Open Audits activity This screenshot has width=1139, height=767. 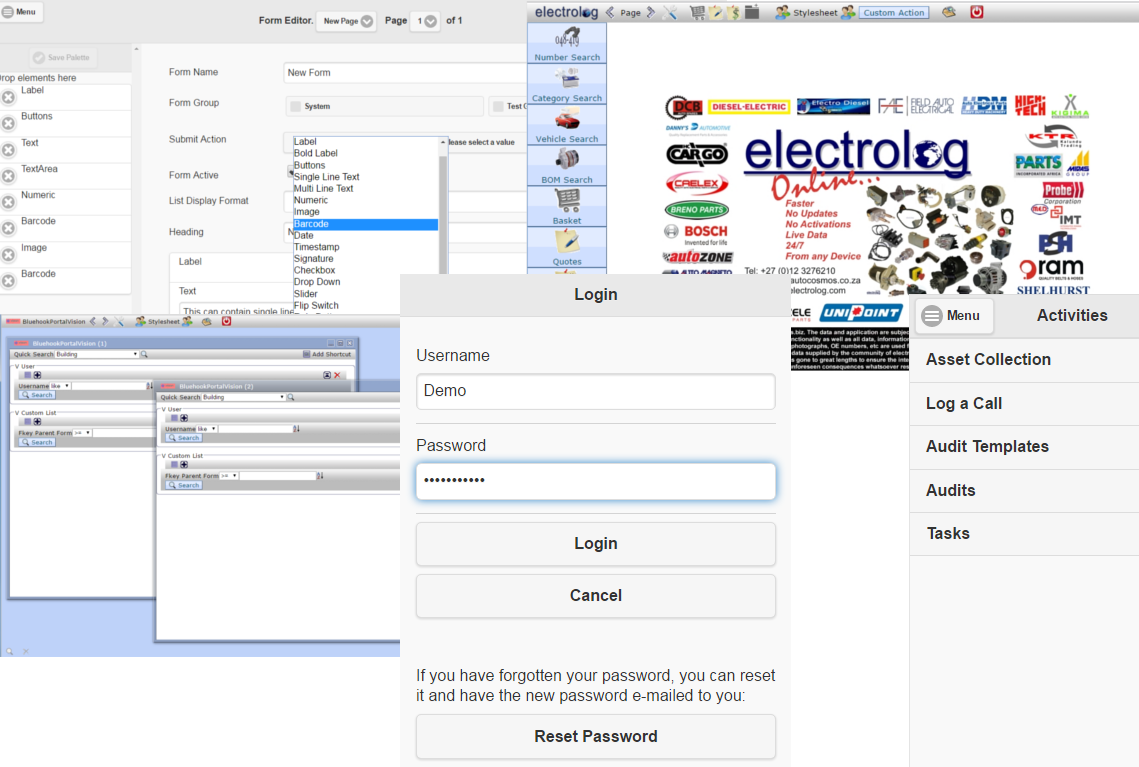[x=1024, y=490]
